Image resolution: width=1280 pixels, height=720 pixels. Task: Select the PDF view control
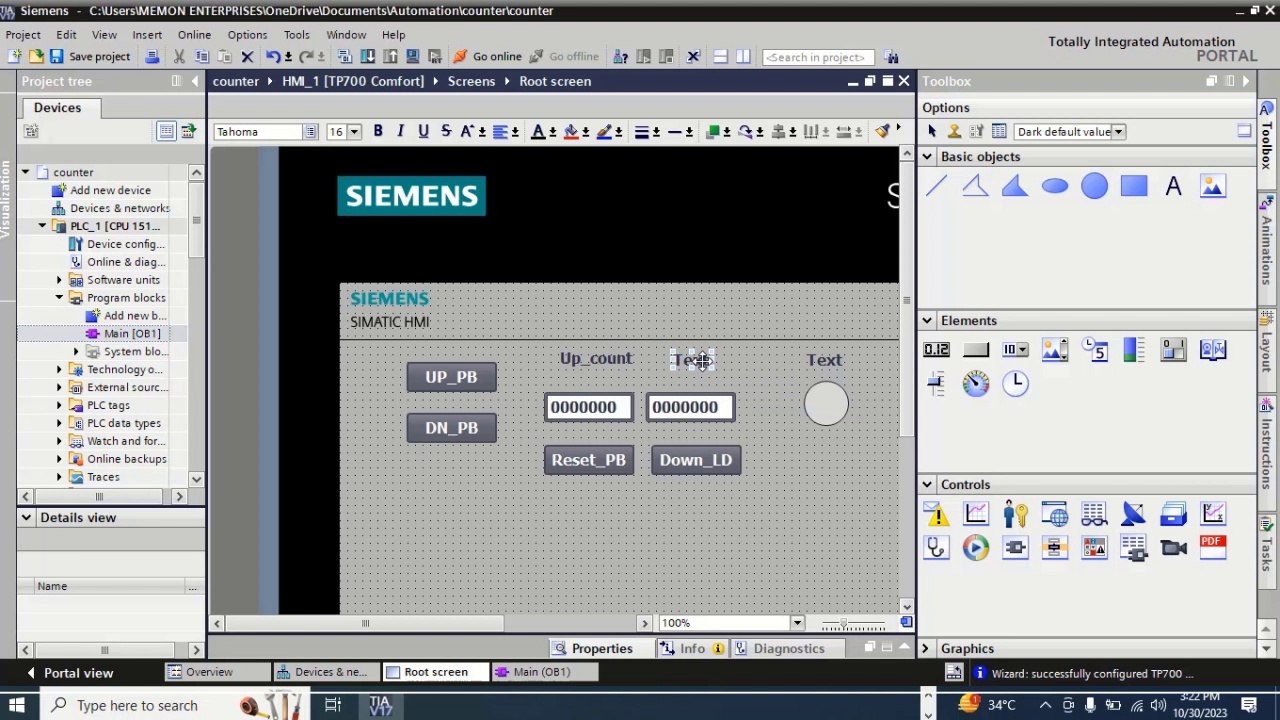[x=1213, y=547]
